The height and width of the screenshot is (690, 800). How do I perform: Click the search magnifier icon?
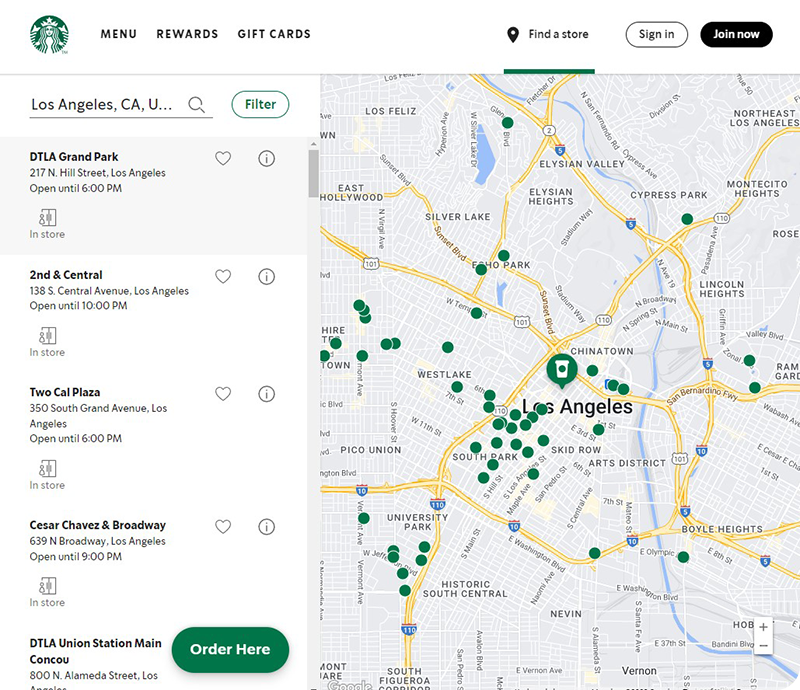tap(196, 105)
